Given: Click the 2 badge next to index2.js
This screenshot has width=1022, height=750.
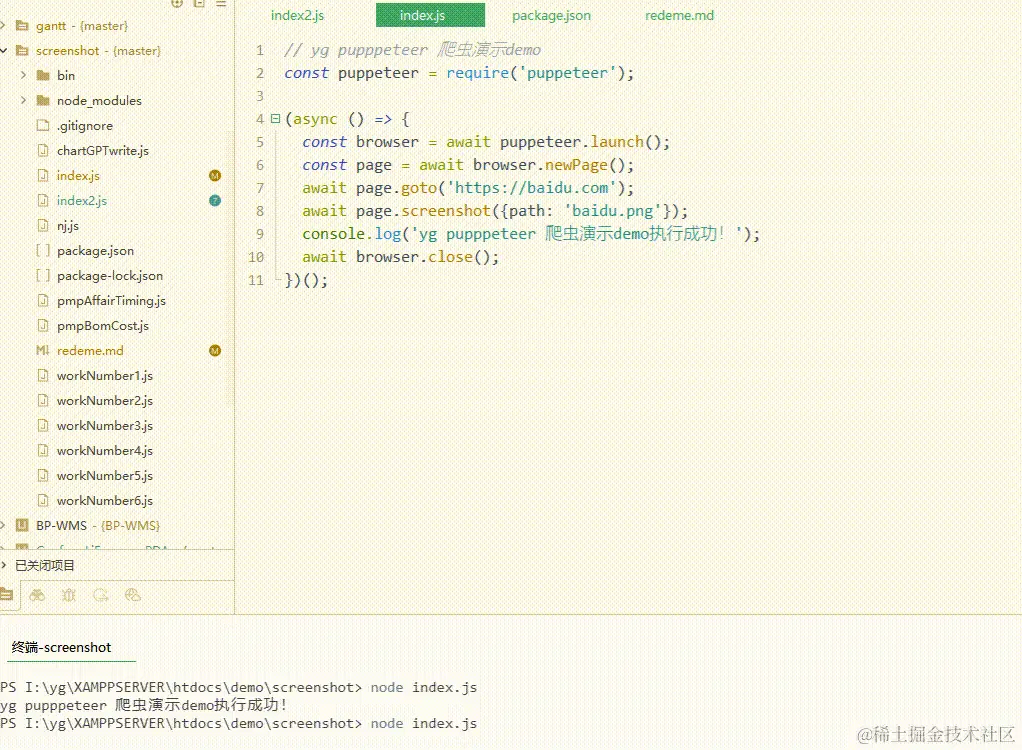Looking at the screenshot, I should (214, 200).
